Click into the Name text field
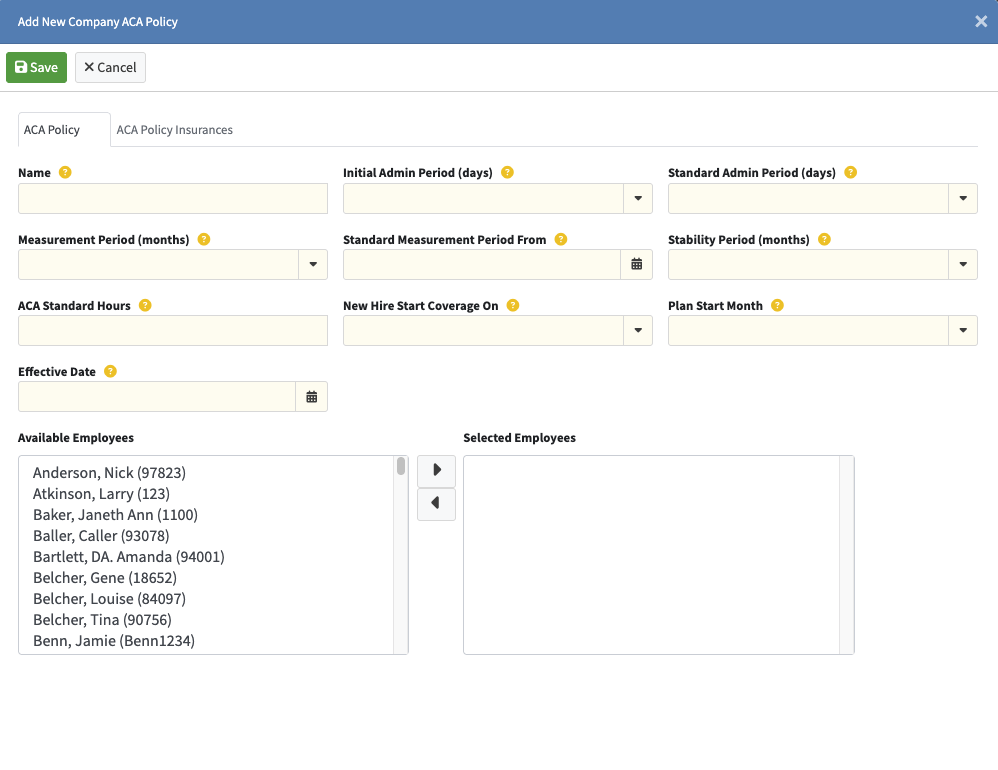The width and height of the screenshot is (998, 770). (x=173, y=199)
